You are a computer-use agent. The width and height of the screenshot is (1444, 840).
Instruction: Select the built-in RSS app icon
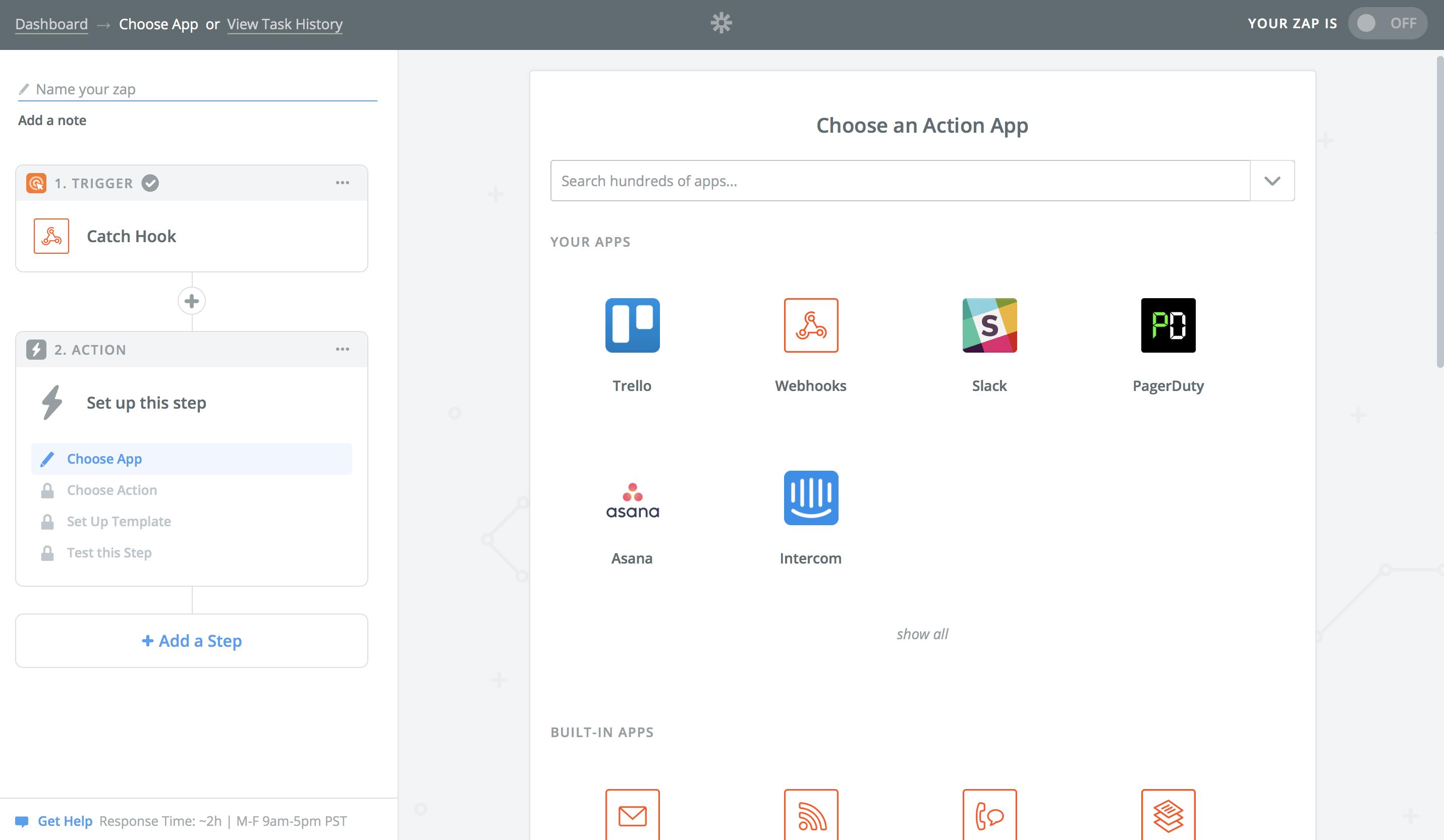pyautogui.click(x=810, y=815)
